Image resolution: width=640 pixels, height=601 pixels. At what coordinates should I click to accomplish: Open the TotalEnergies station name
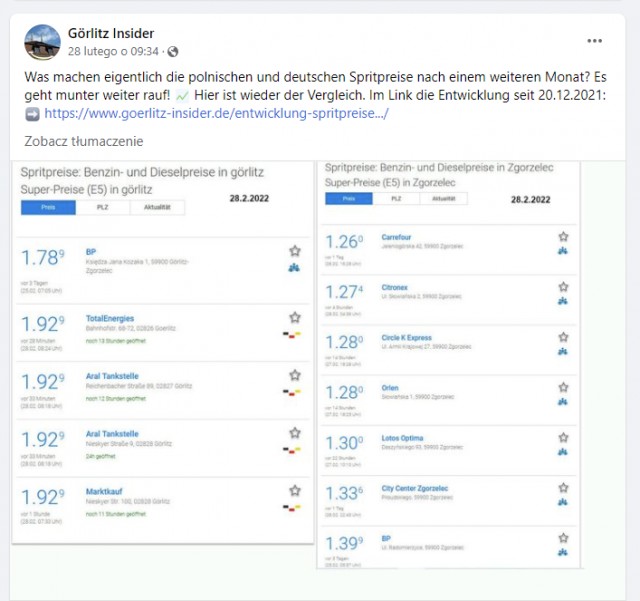click(x=110, y=318)
